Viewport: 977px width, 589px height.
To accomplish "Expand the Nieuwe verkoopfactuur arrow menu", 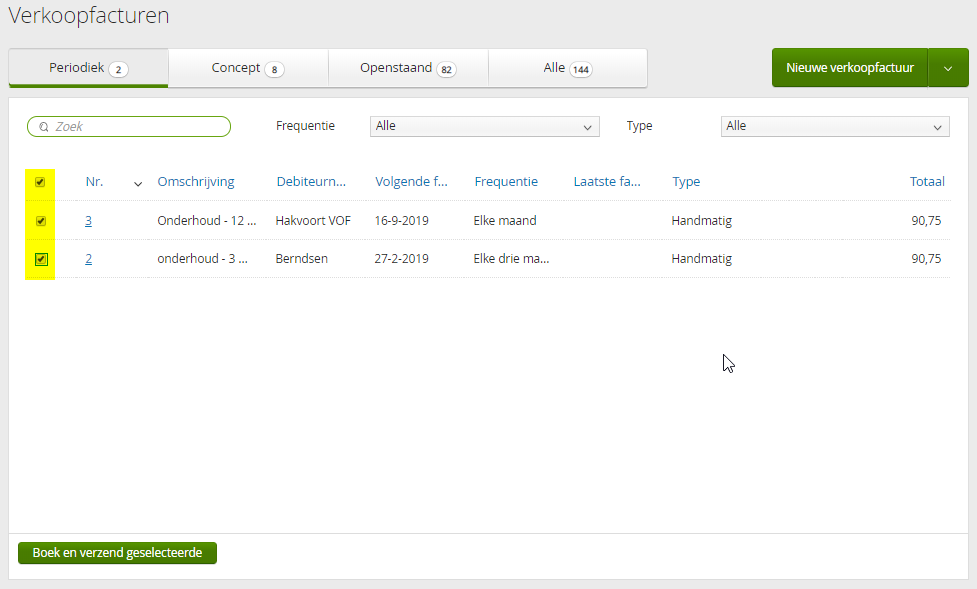I will point(948,68).
